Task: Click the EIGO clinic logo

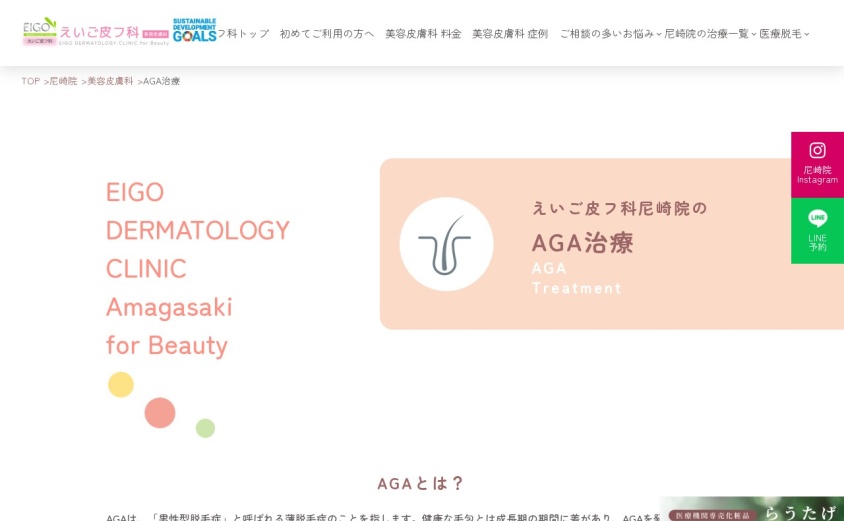Action: (40, 31)
